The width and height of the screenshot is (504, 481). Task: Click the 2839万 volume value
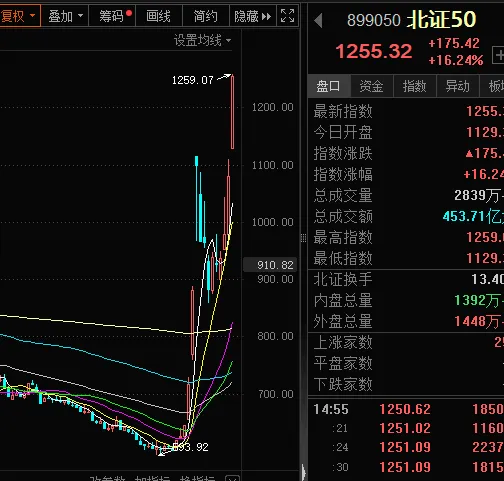pos(479,195)
